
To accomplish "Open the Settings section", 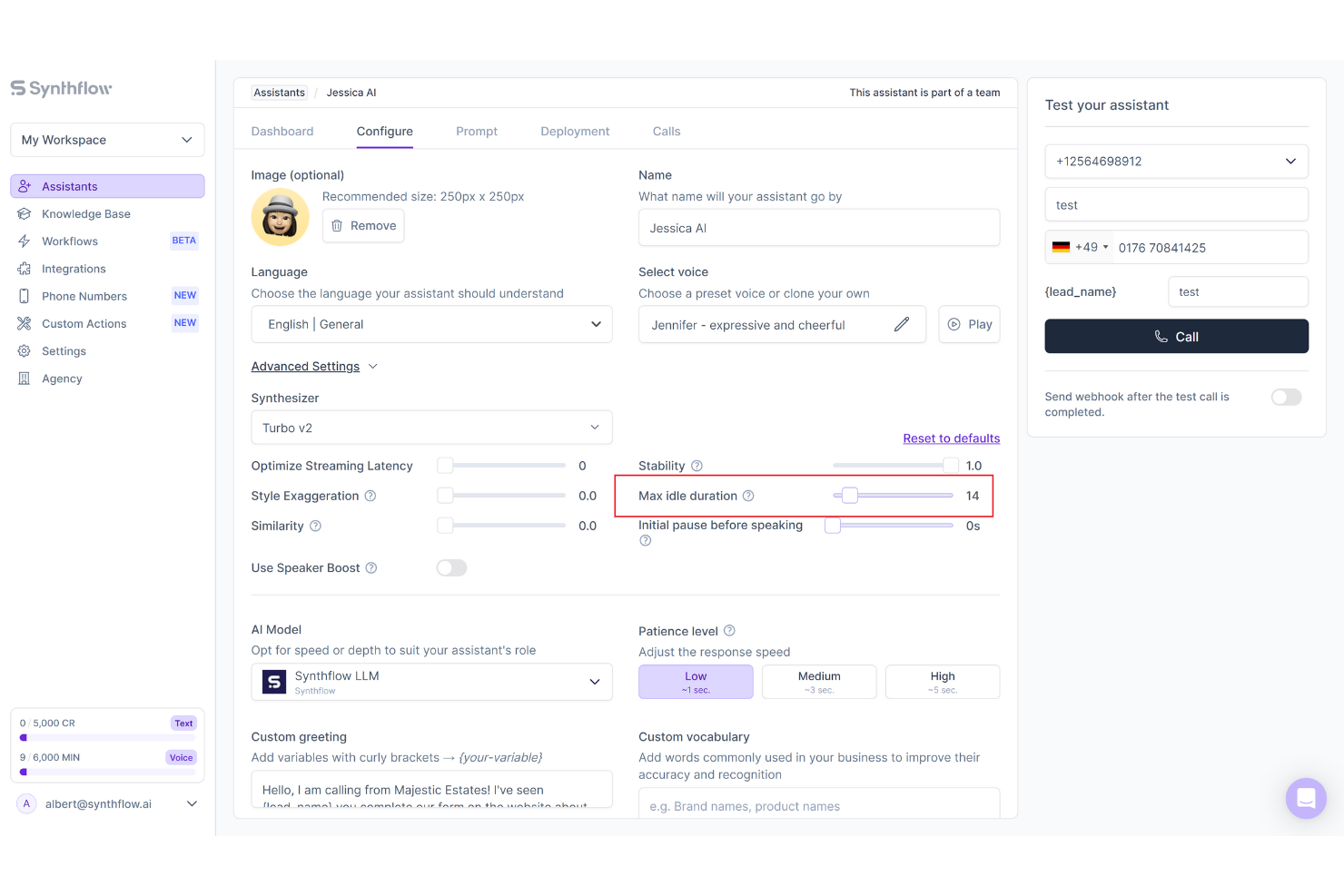I will click(x=64, y=350).
